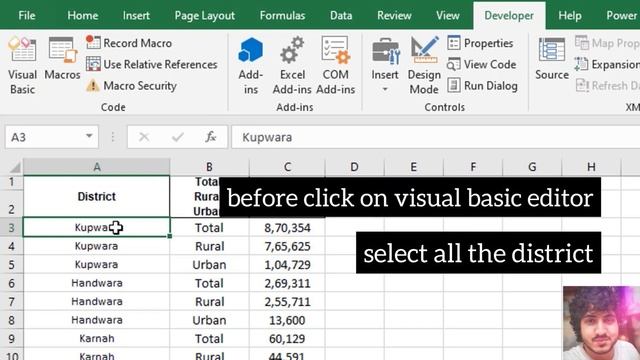Open the Add-ins store
The image size is (640, 360).
tap(251, 65)
